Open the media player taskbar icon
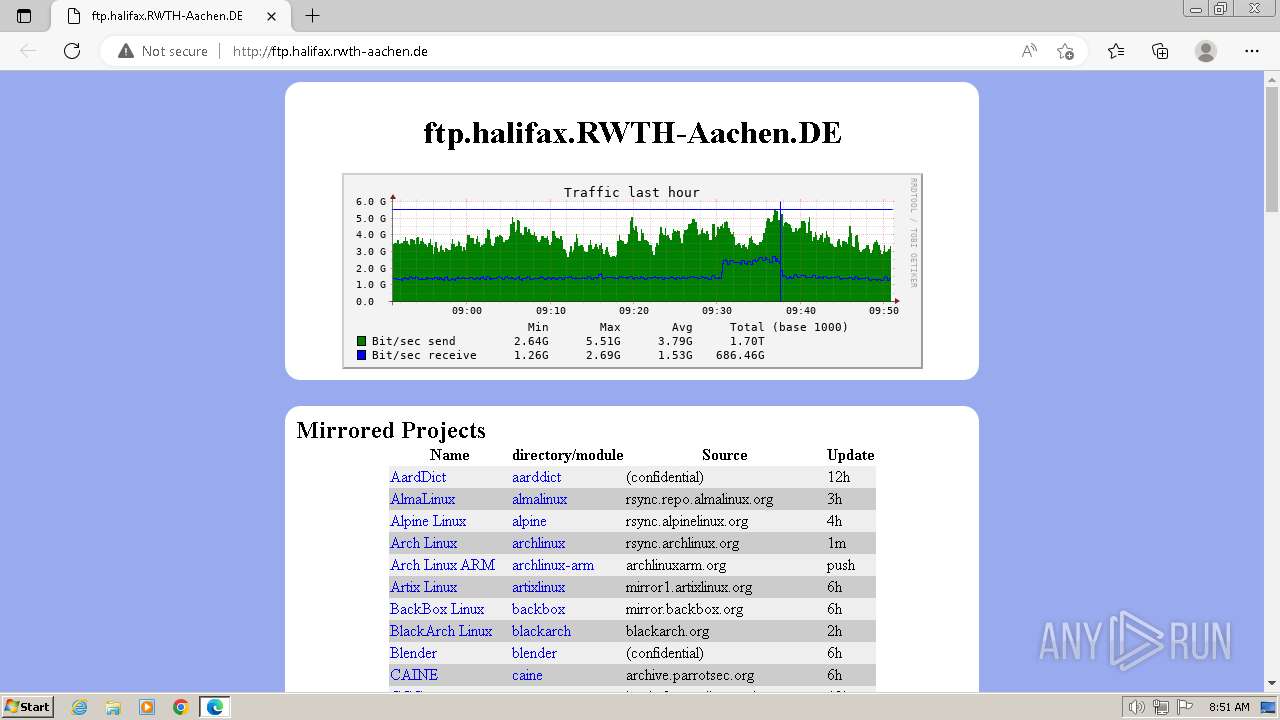This screenshot has height=720, width=1280. [x=147, y=707]
